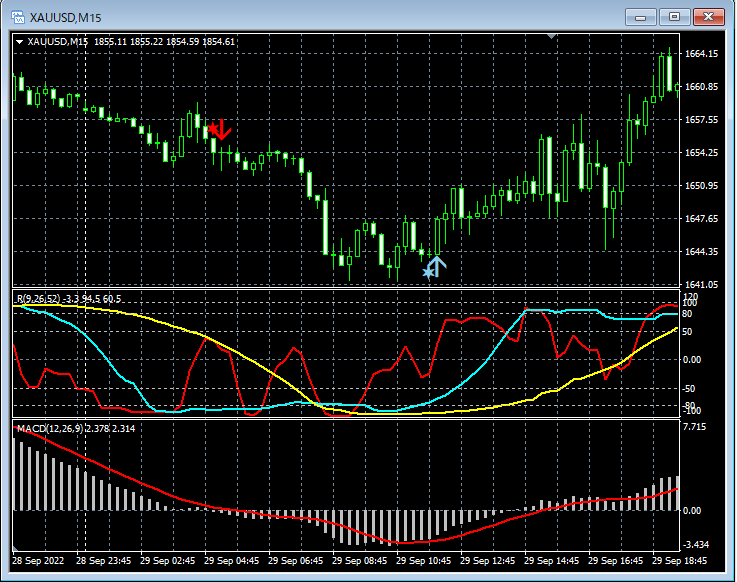Click the 7.715 MACD scale value
The image size is (737, 582).
point(695,427)
